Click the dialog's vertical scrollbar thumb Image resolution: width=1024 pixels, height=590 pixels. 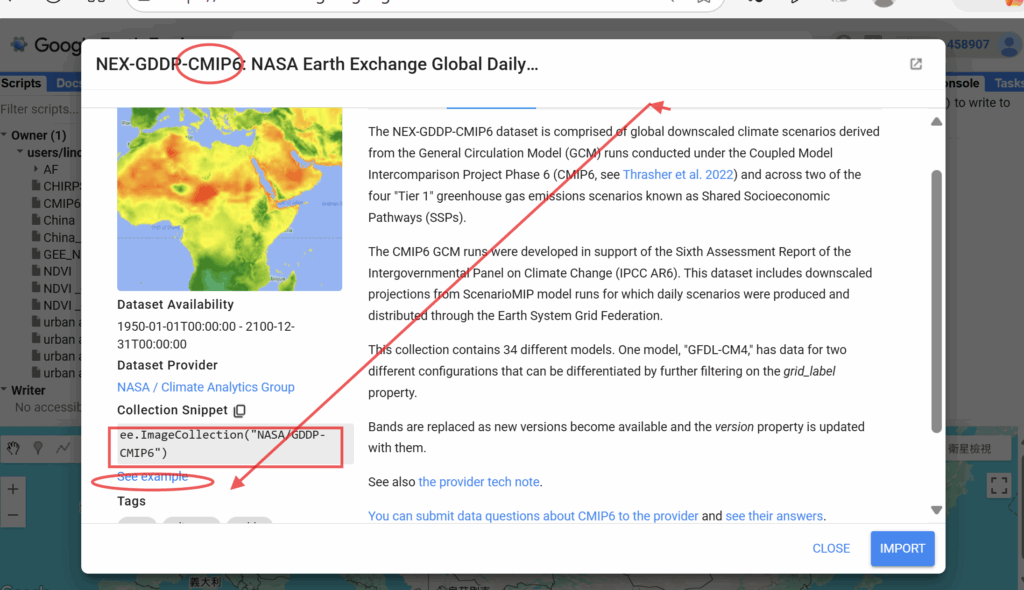(x=936, y=300)
